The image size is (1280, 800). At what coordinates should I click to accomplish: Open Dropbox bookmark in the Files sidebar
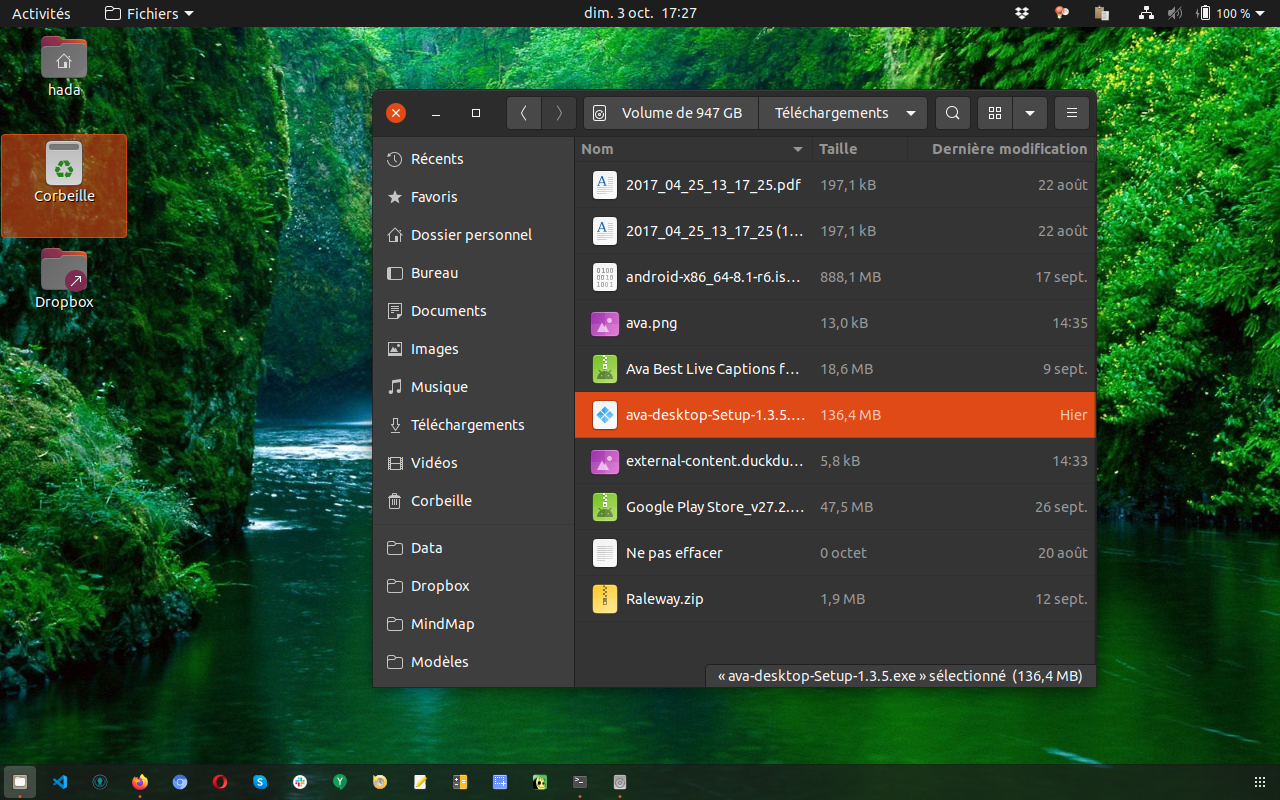point(474,586)
